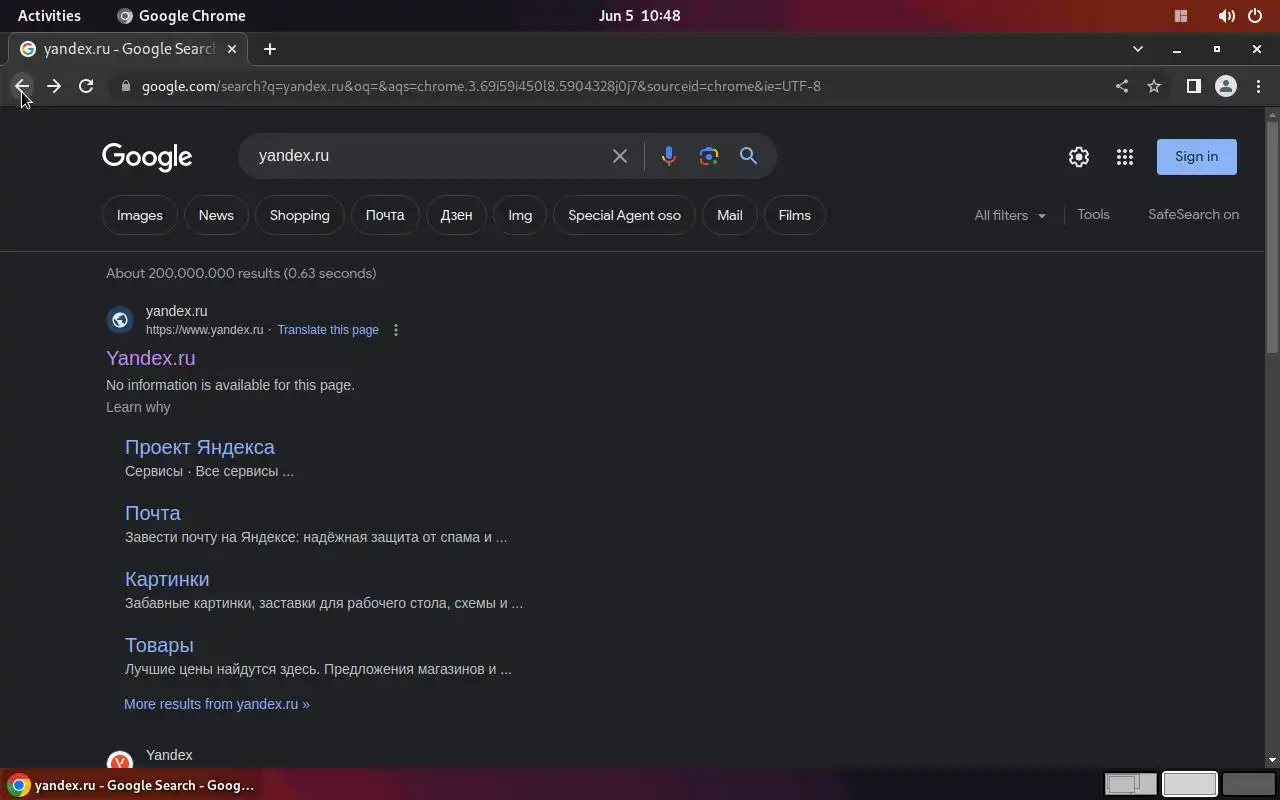This screenshot has height=800, width=1280.
Task: Open SafeSearch on settings
Action: click(x=1193, y=214)
